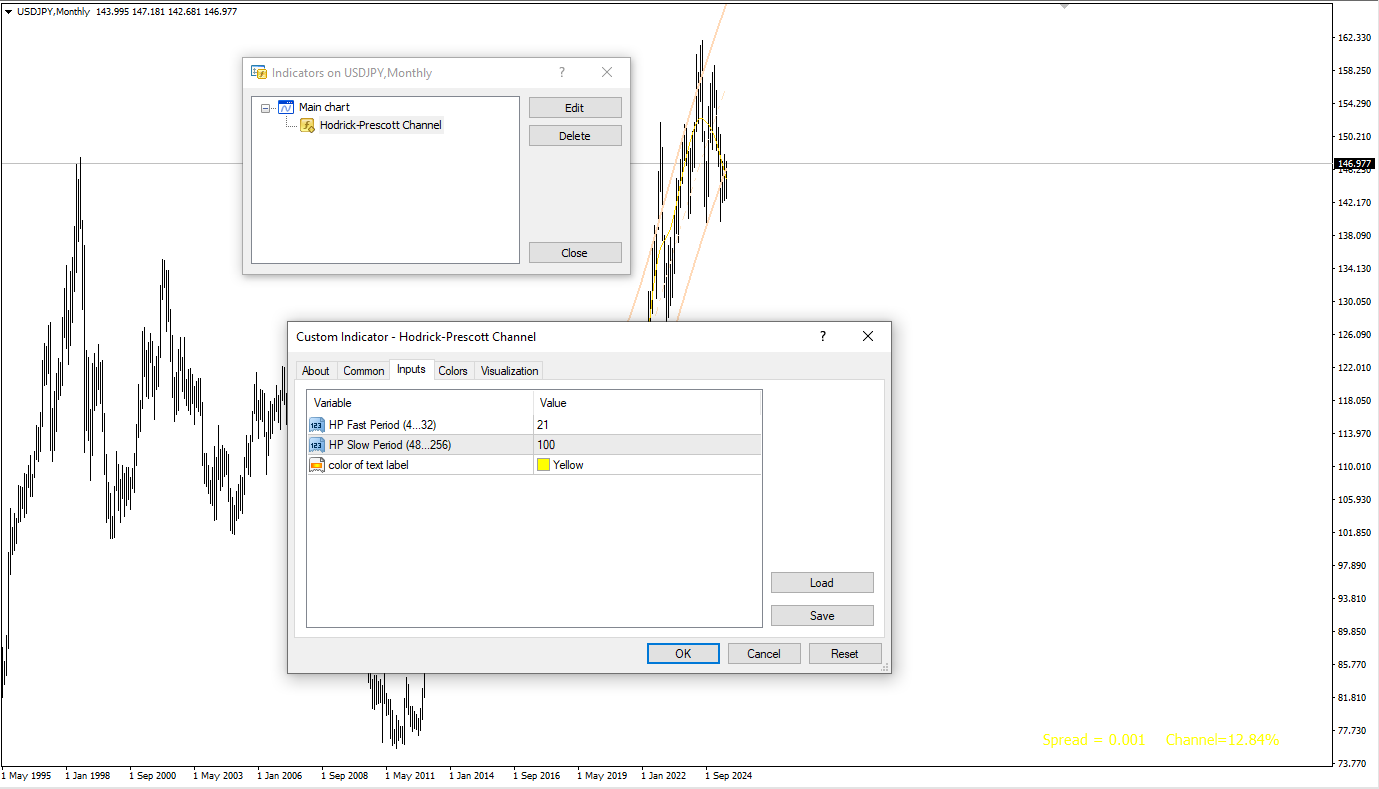Click the 1 Jan 2006 date label
The height and width of the screenshot is (789, 1379).
[280, 775]
